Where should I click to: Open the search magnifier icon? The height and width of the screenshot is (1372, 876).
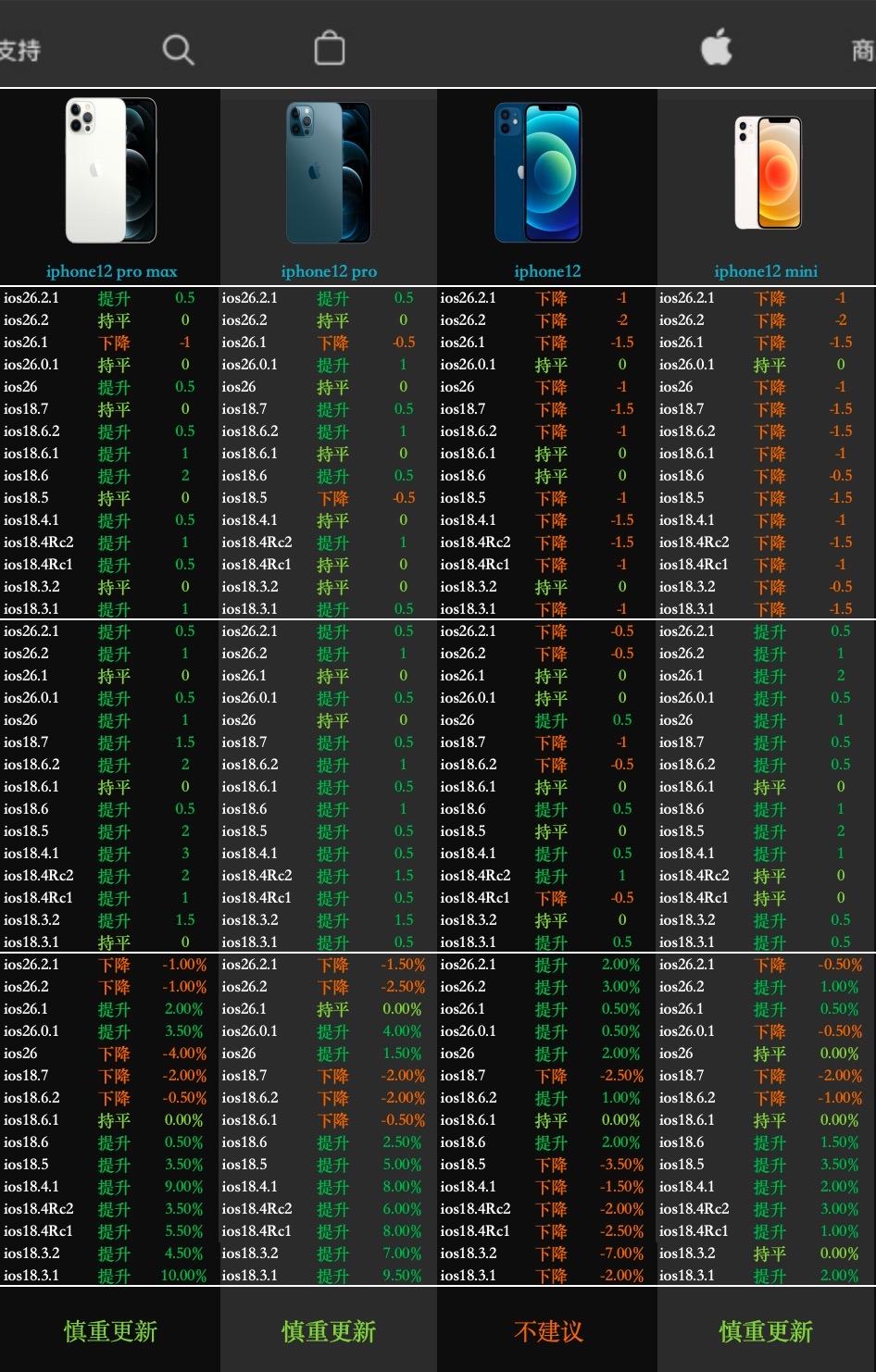(178, 49)
